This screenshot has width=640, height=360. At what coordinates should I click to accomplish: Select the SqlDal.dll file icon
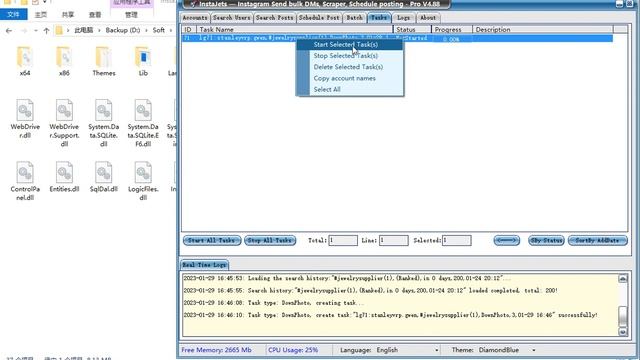(104, 173)
